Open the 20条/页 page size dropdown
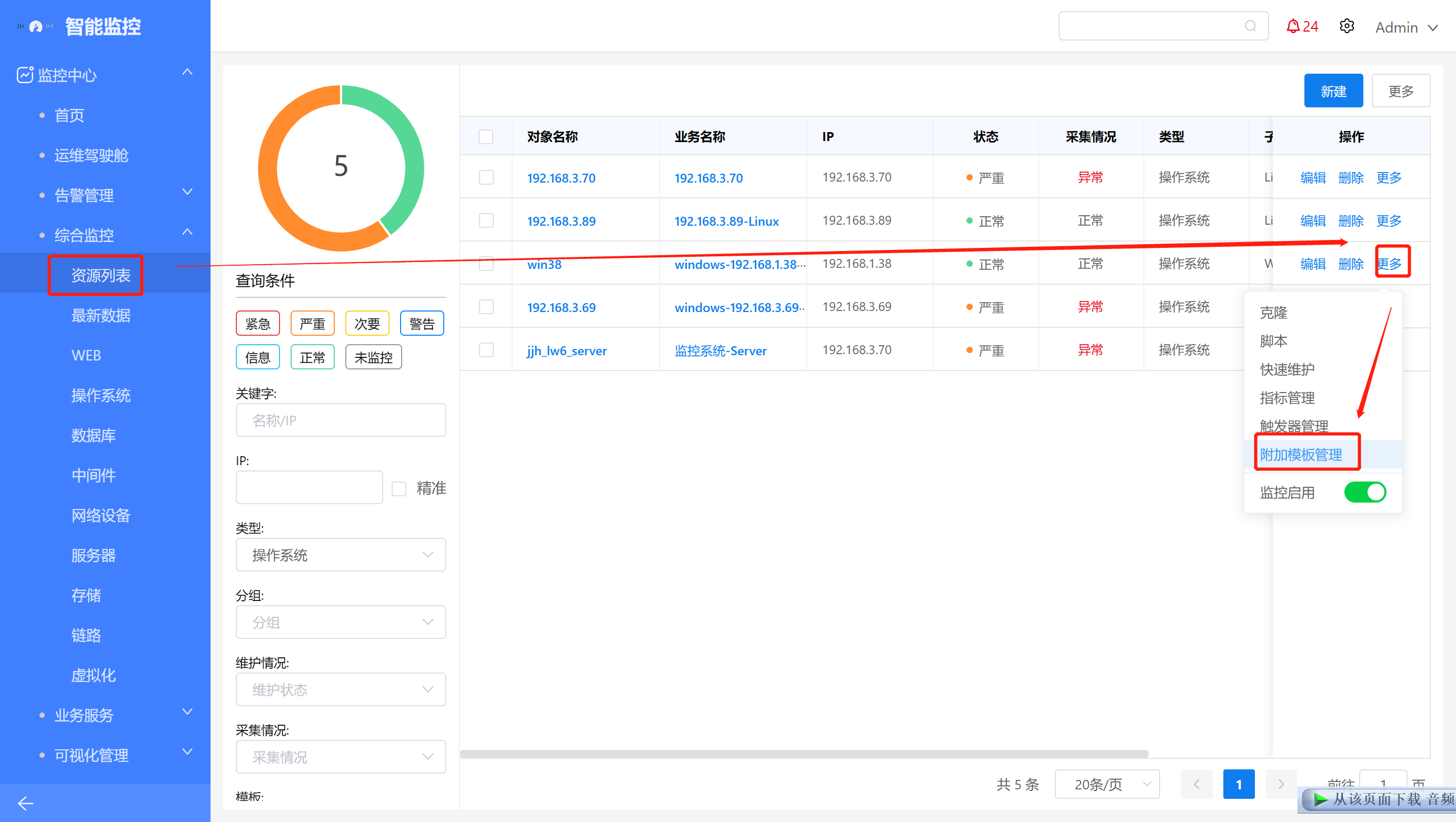Image resolution: width=1456 pixels, height=822 pixels. [1107, 784]
